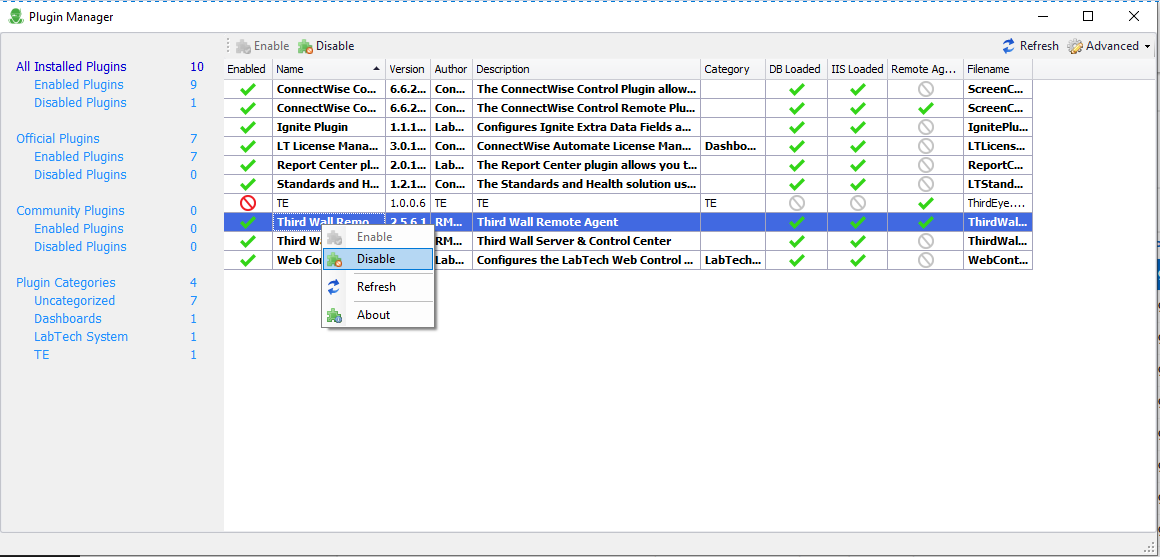This screenshot has height=557, width=1160.
Task: Click DB Loaded checkmark for Third Wall Server row
Action: (x=797, y=241)
